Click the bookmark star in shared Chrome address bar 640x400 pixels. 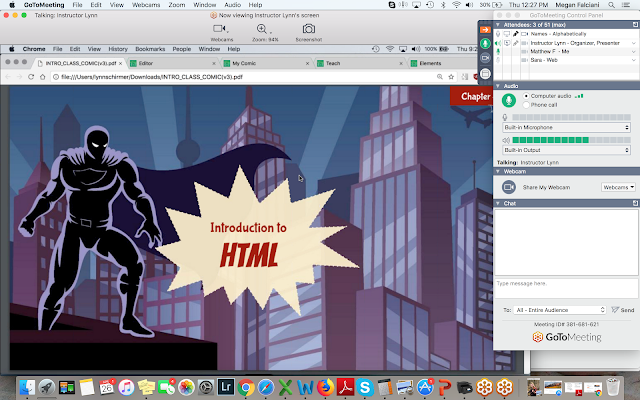coord(451,77)
